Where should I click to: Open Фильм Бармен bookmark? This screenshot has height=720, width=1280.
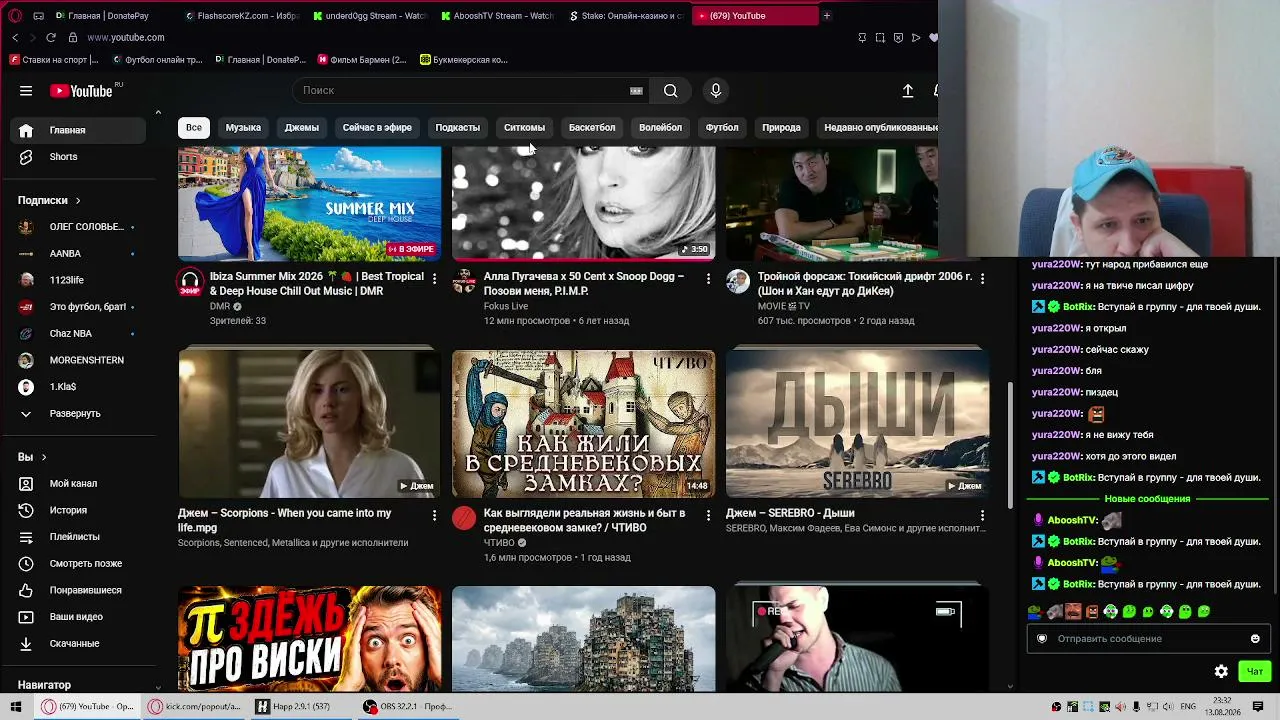click(362, 60)
